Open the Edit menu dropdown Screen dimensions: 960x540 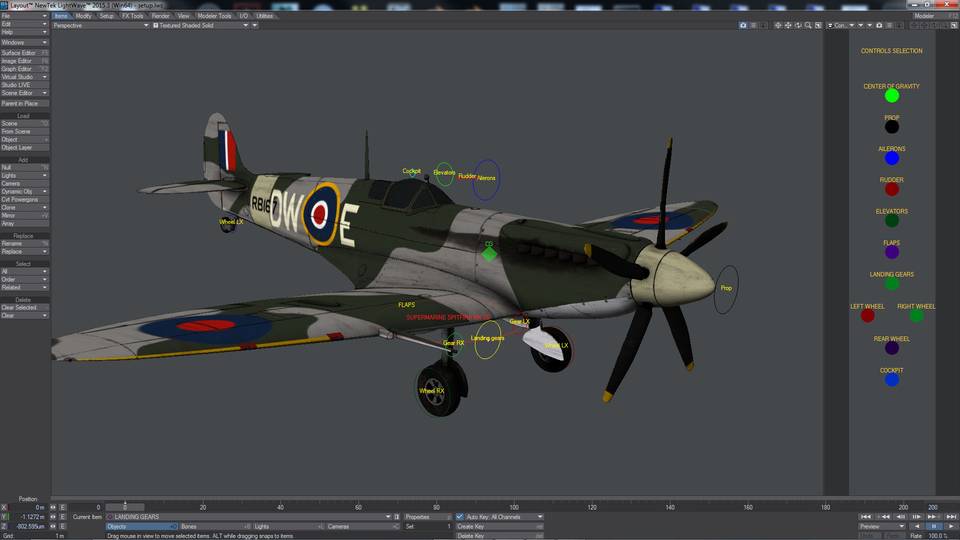(x=24, y=24)
